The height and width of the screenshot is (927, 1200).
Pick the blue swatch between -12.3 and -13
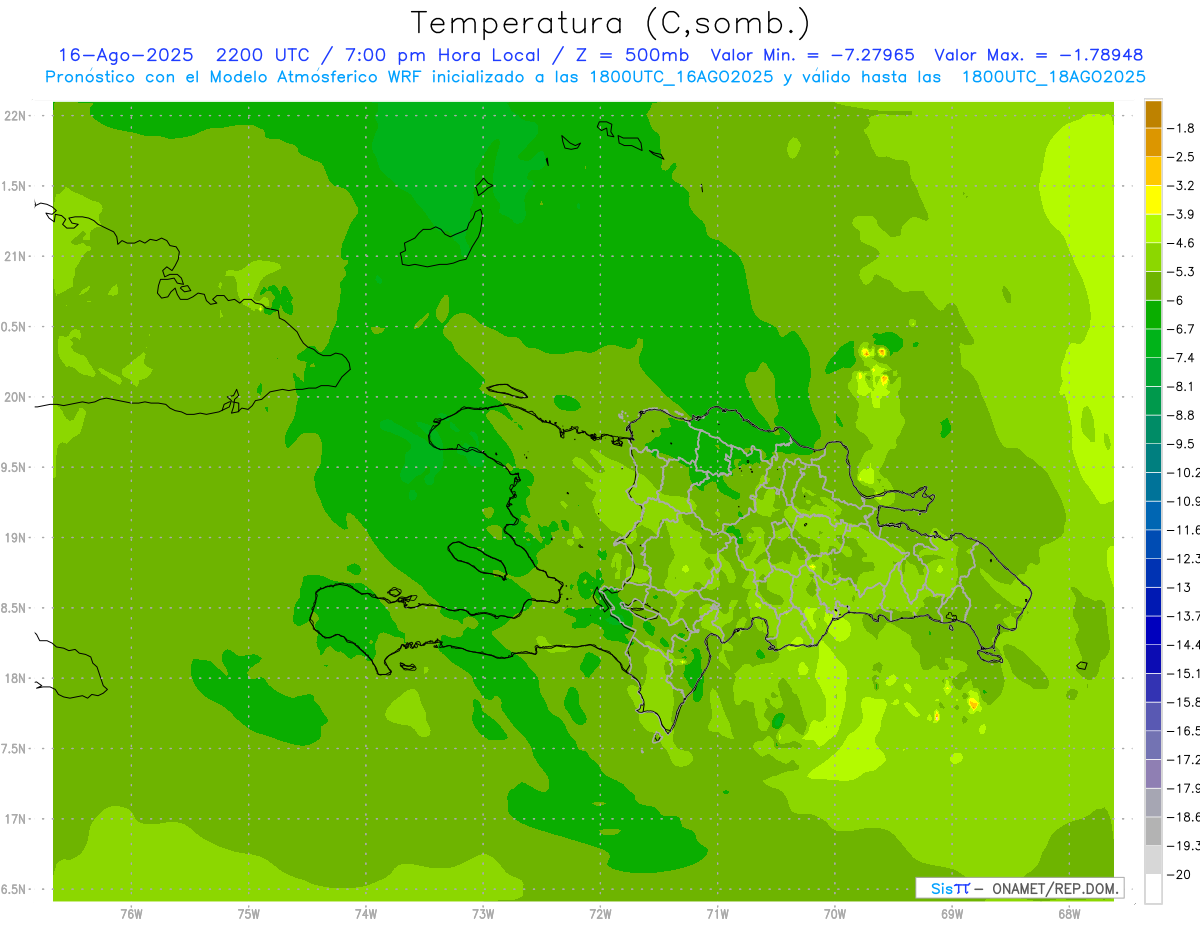pyautogui.click(x=1153, y=572)
